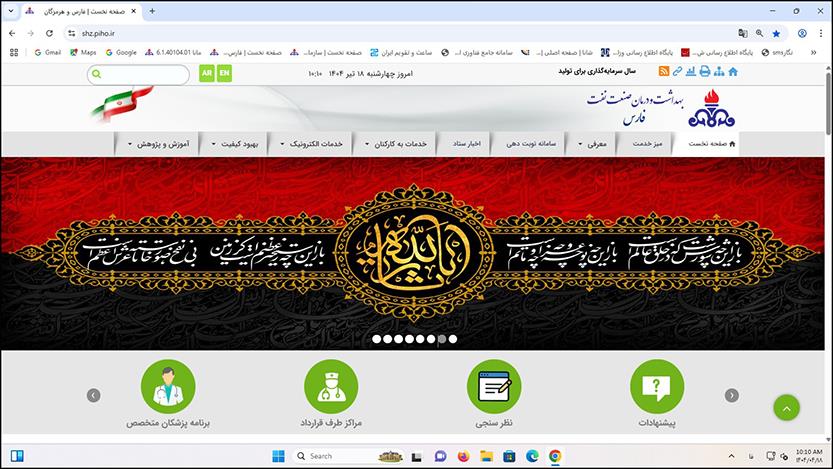Switch site language with EN button
Image resolution: width=833 pixels, height=469 pixels.
pyautogui.click(x=224, y=73)
